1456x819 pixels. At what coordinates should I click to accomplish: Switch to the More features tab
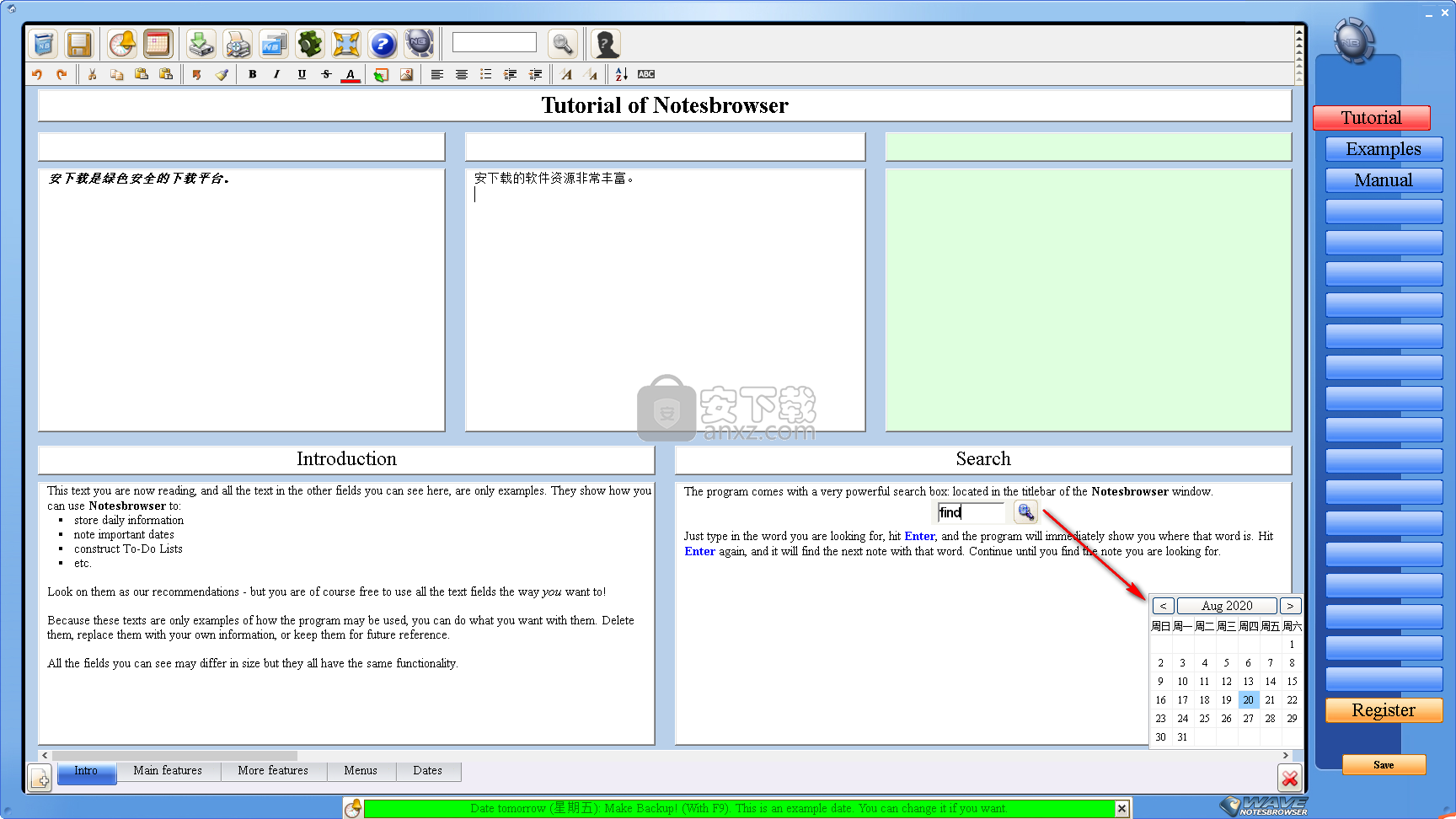pos(273,771)
